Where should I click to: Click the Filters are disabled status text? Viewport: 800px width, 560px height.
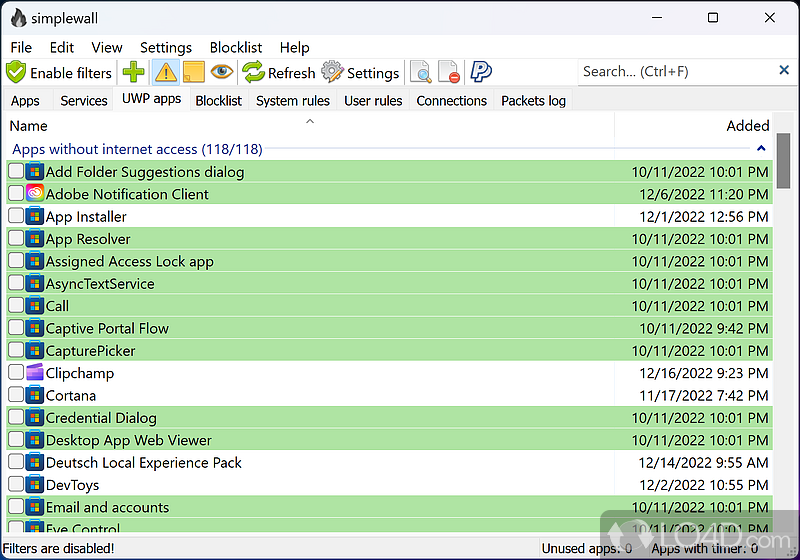(58, 548)
